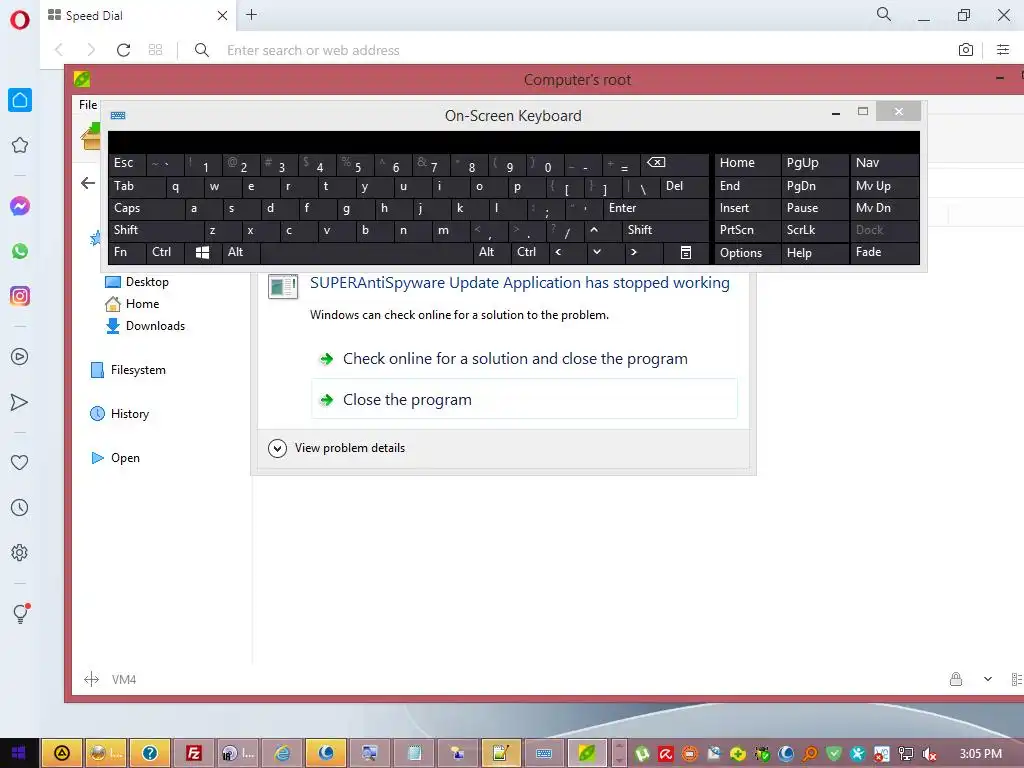Click Fade key on On-Screen Keyboard
Viewport: 1024px width, 768px height.
tap(884, 252)
